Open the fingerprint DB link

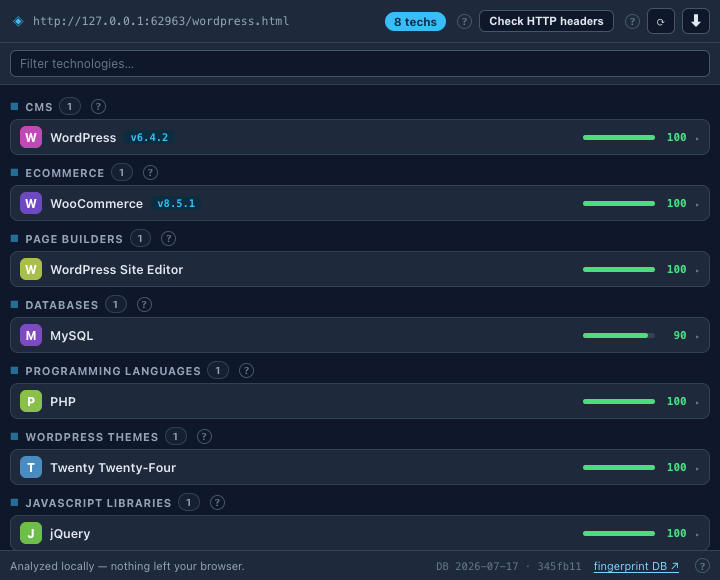636,566
